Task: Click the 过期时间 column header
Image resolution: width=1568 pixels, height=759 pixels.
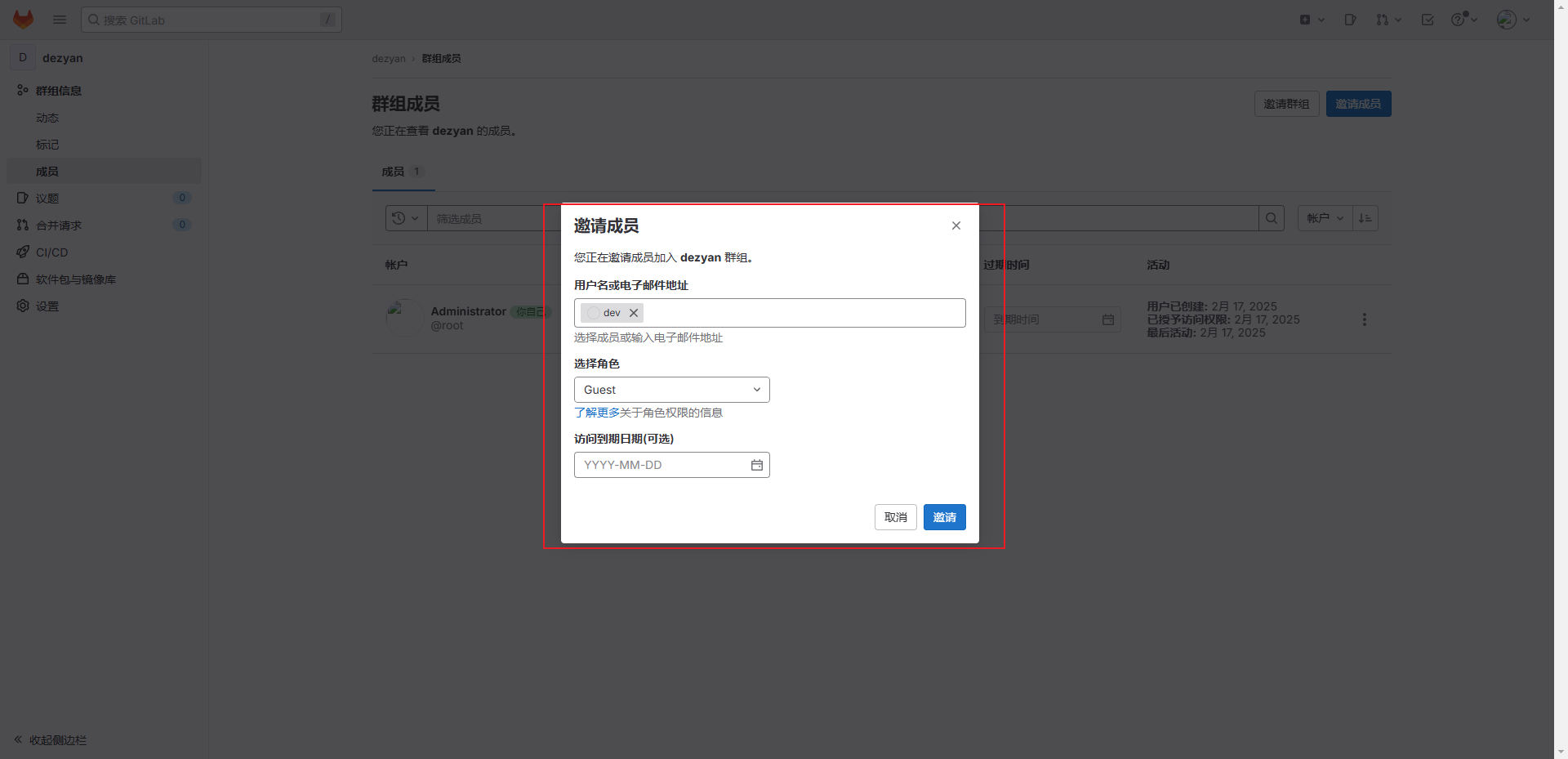Action: [1006, 265]
